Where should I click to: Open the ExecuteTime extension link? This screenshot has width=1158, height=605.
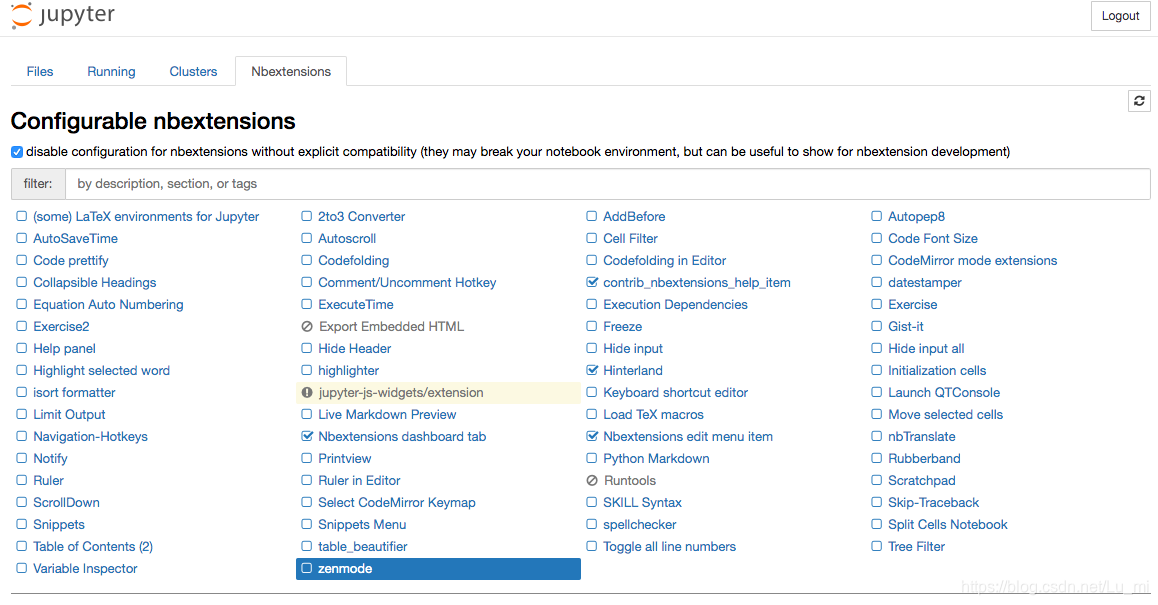pyautogui.click(x=355, y=304)
